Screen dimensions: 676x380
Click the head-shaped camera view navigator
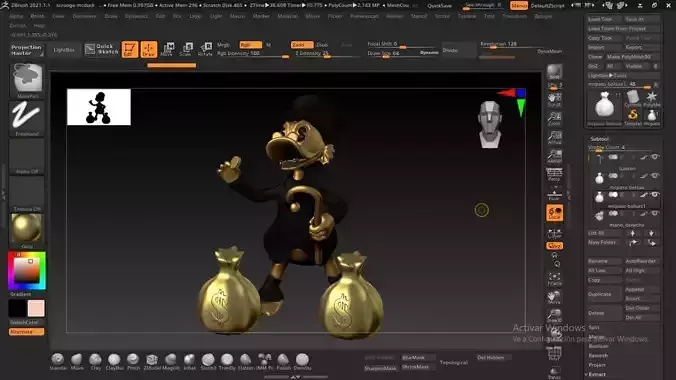(490, 125)
